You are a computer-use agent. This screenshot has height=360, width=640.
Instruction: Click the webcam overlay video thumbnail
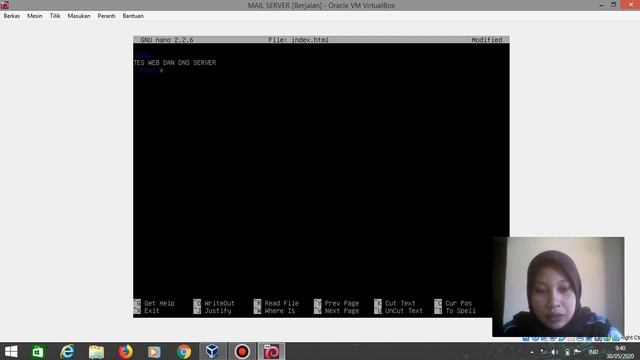tap(558, 287)
